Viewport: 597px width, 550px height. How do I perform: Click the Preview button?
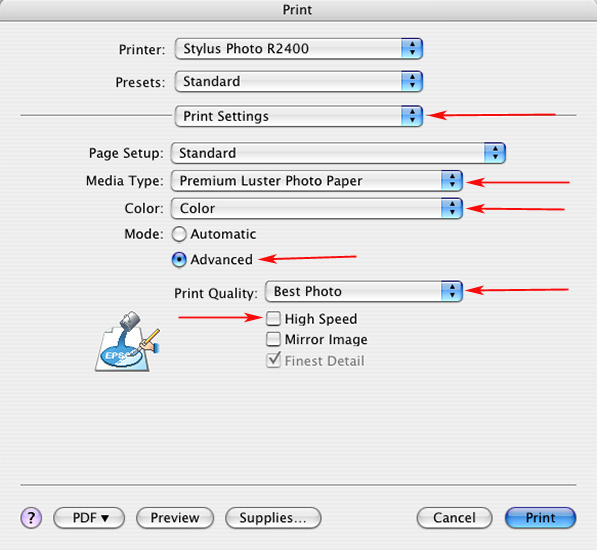175,518
